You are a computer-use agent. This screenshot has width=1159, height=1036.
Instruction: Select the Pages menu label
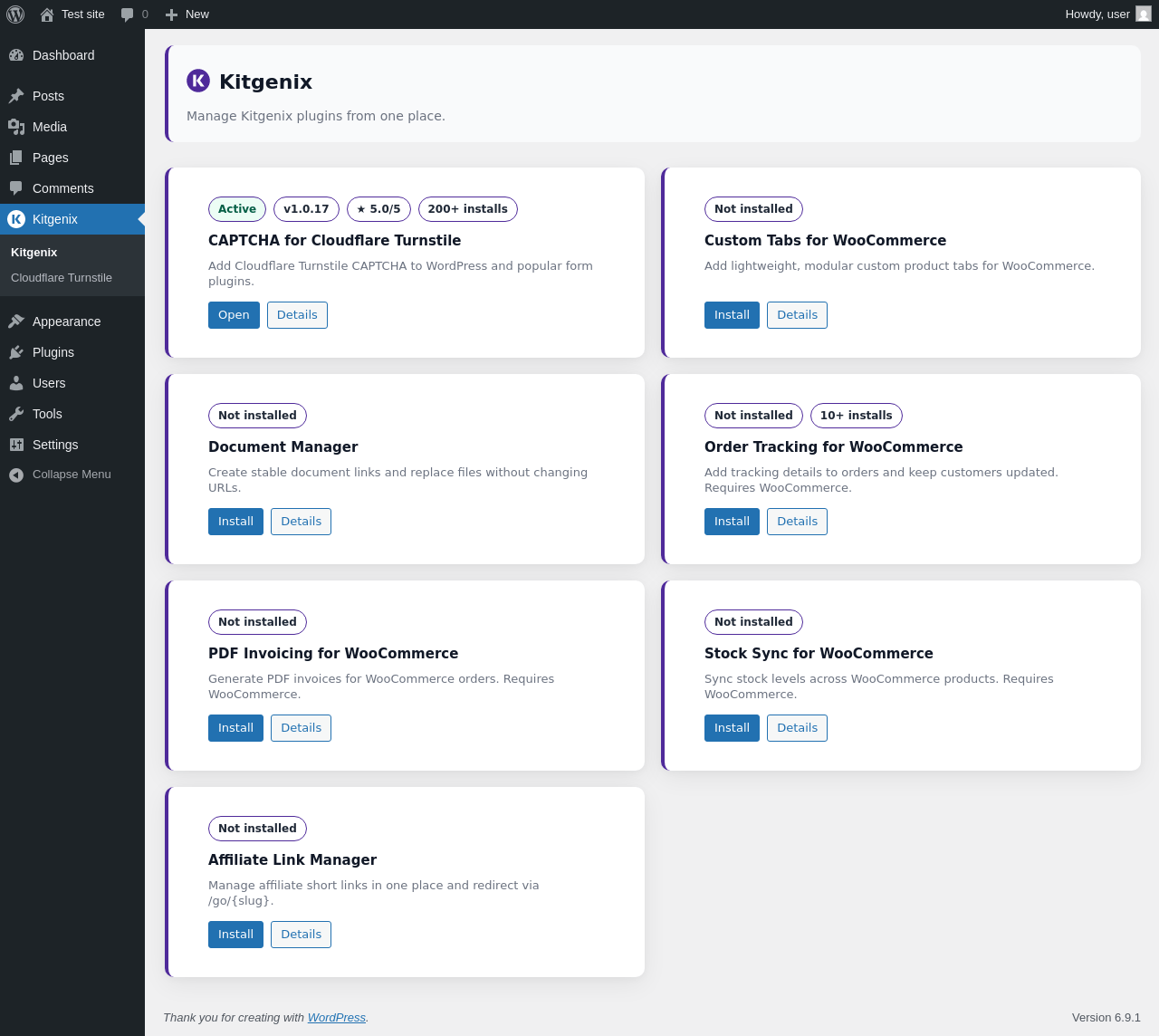tap(51, 158)
